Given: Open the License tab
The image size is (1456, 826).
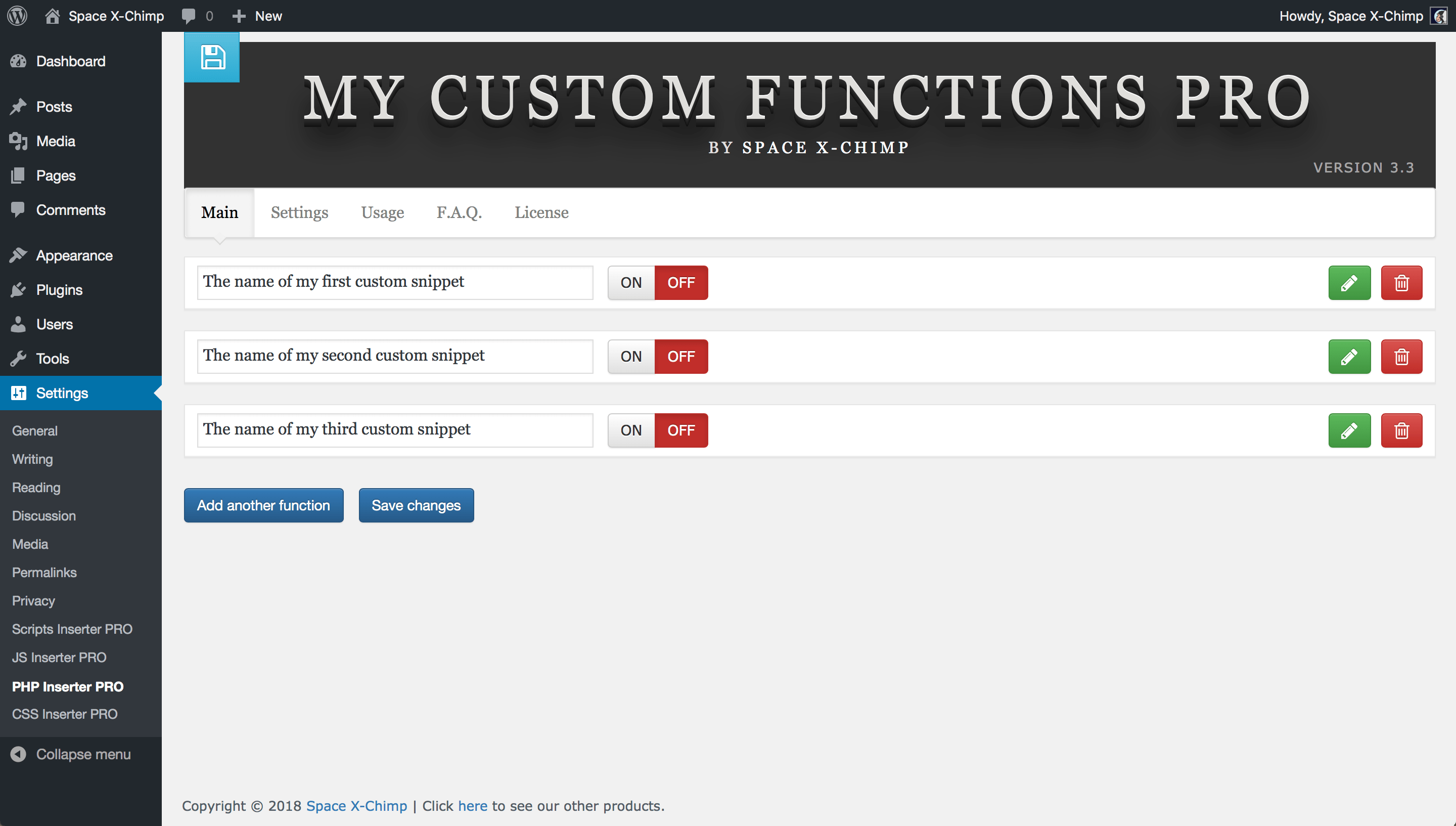Looking at the screenshot, I should (x=540, y=212).
